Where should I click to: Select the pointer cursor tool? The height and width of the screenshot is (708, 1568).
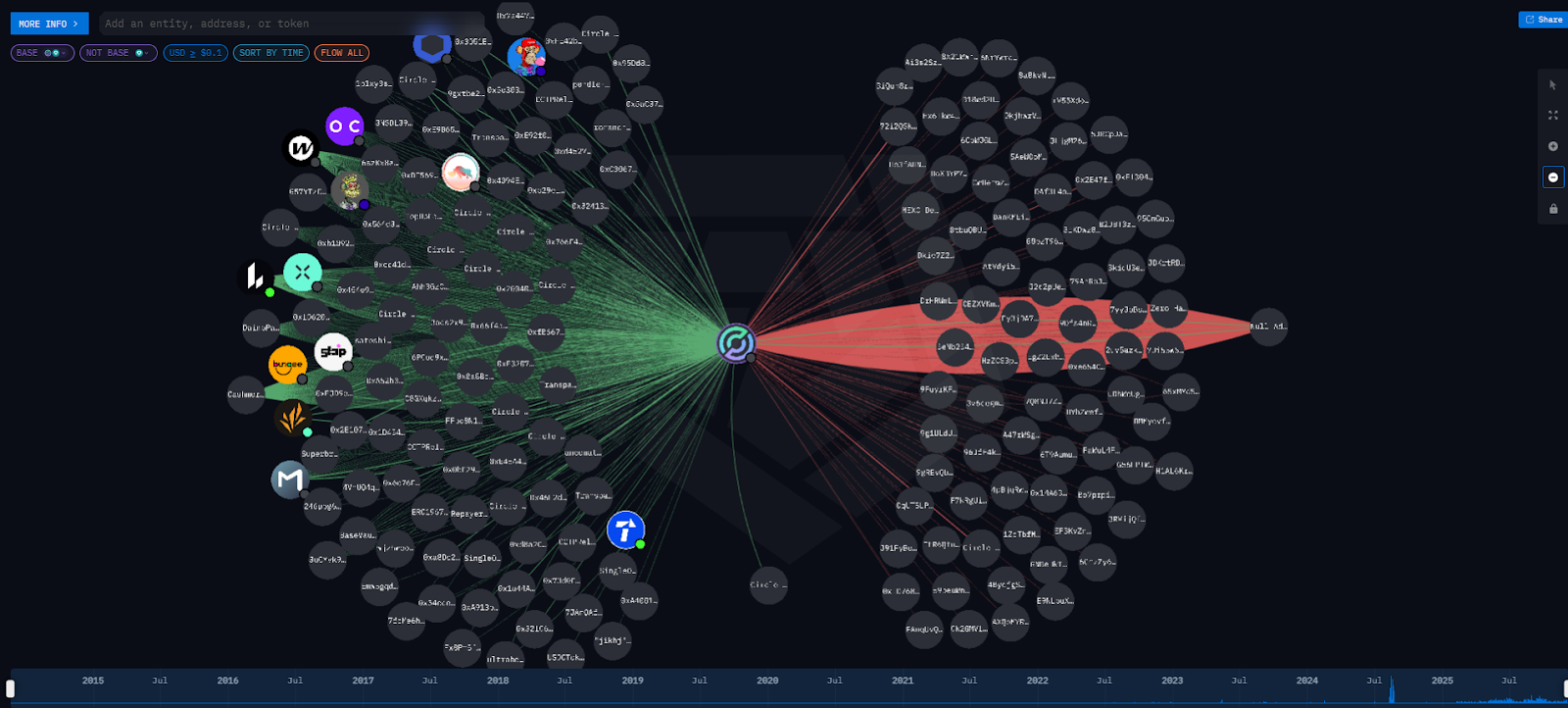(x=1552, y=85)
